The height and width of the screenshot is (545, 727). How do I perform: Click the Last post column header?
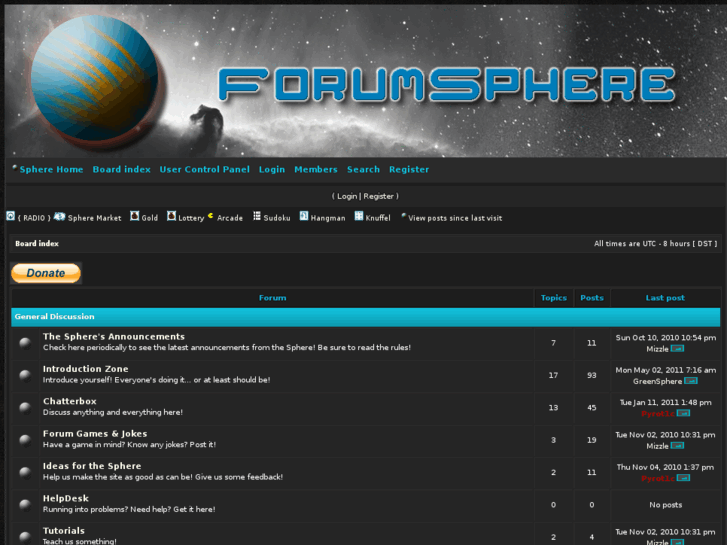coord(665,298)
